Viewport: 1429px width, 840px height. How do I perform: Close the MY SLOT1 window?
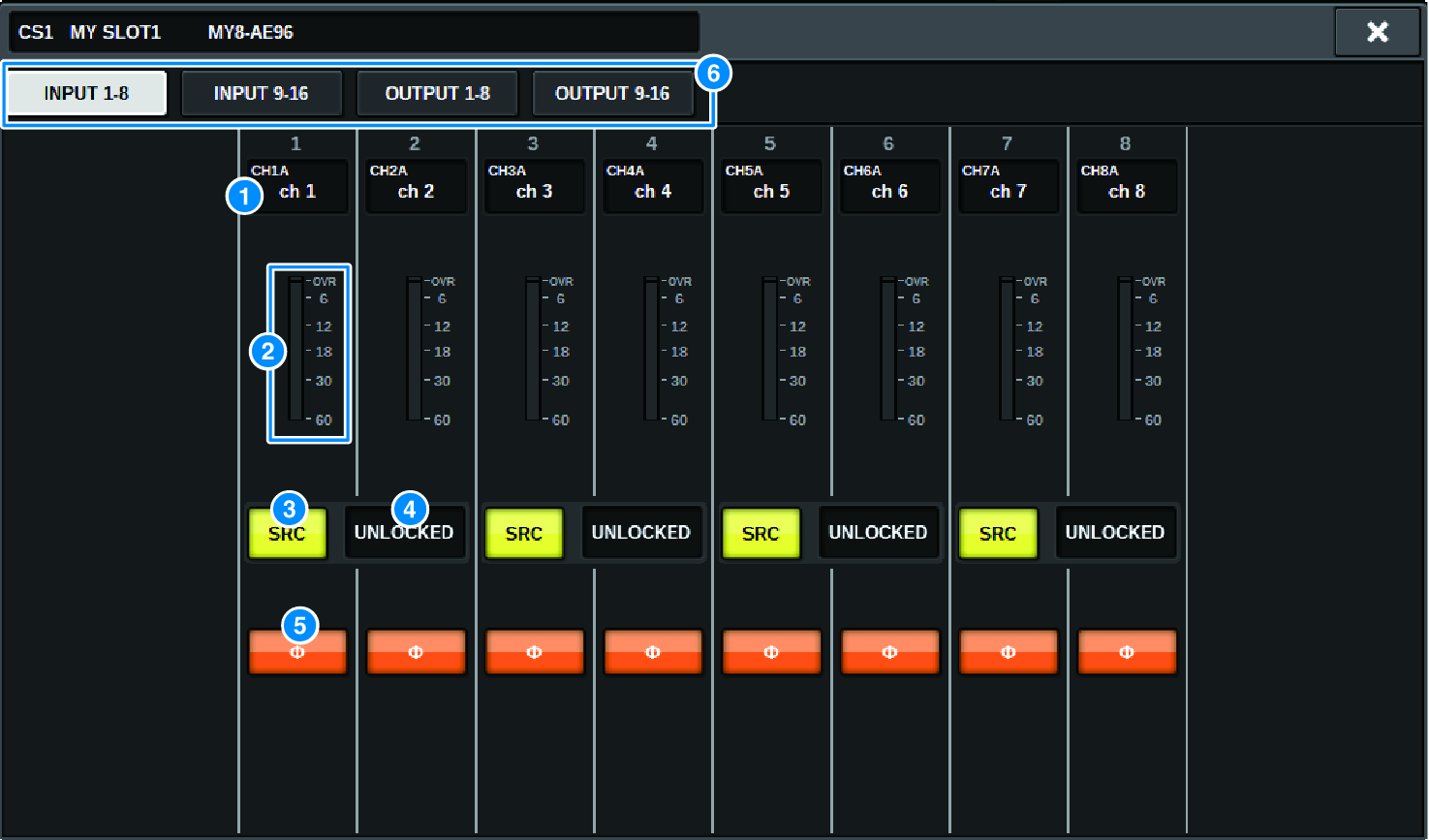pos(1377,31)
